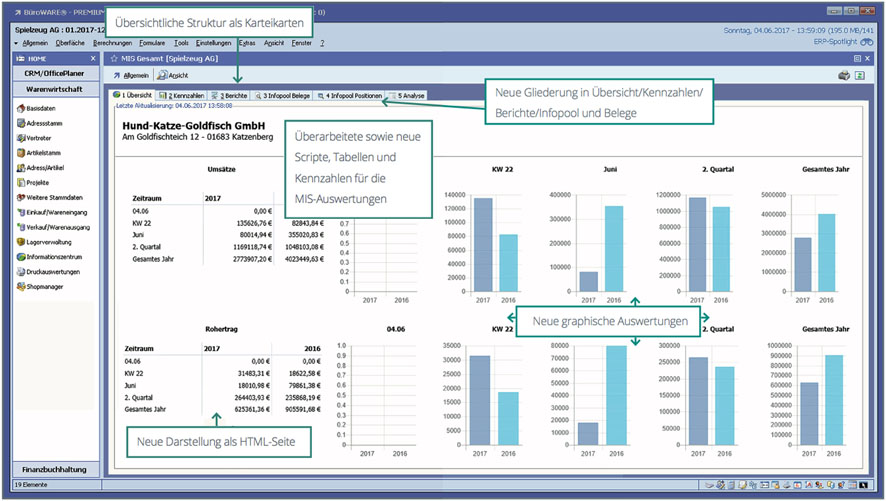This screenshot has width=886, height=501.
Task: Click the Ansicht button in MIS toolbar
Action: (174, 75)
